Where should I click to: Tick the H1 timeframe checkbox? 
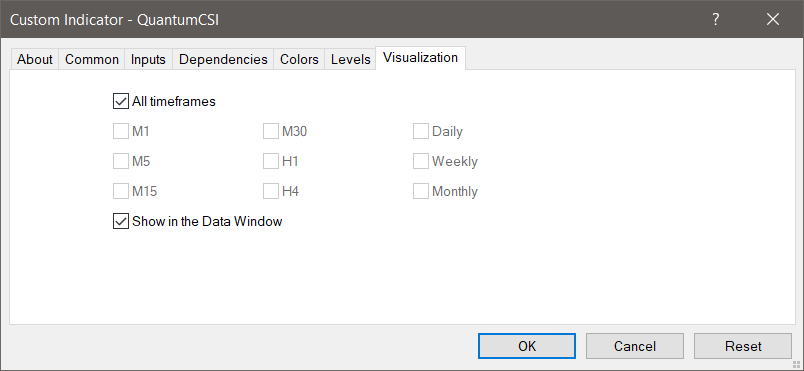[271, 161]
